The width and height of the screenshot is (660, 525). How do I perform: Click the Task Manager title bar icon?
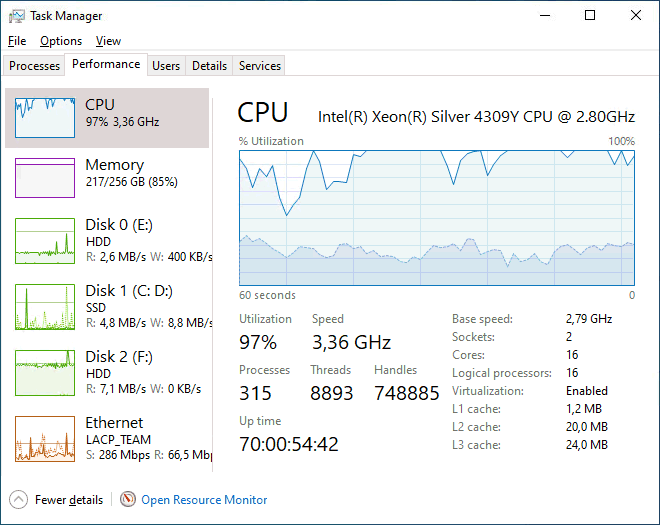(16, 16)
